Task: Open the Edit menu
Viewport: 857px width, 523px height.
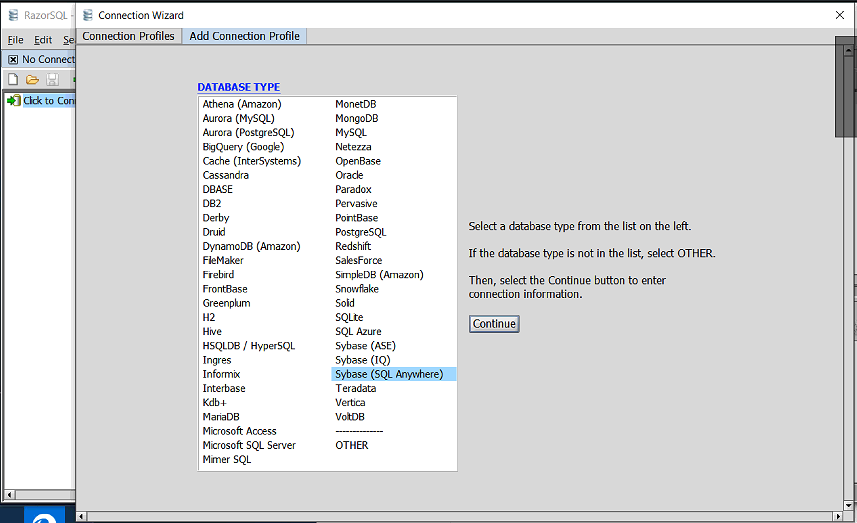Action: coord(43,40)
